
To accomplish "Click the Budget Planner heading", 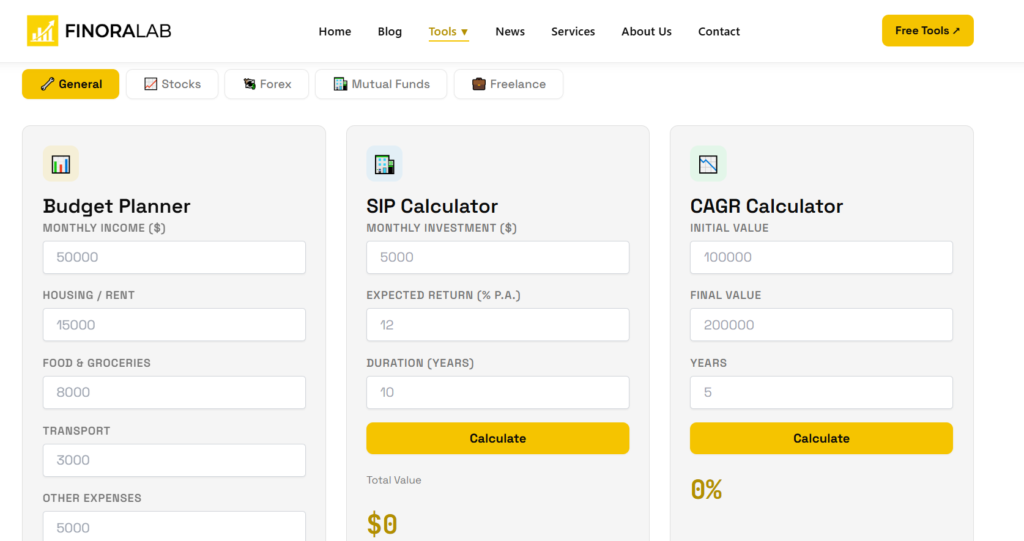I will [x=117, y=206].
